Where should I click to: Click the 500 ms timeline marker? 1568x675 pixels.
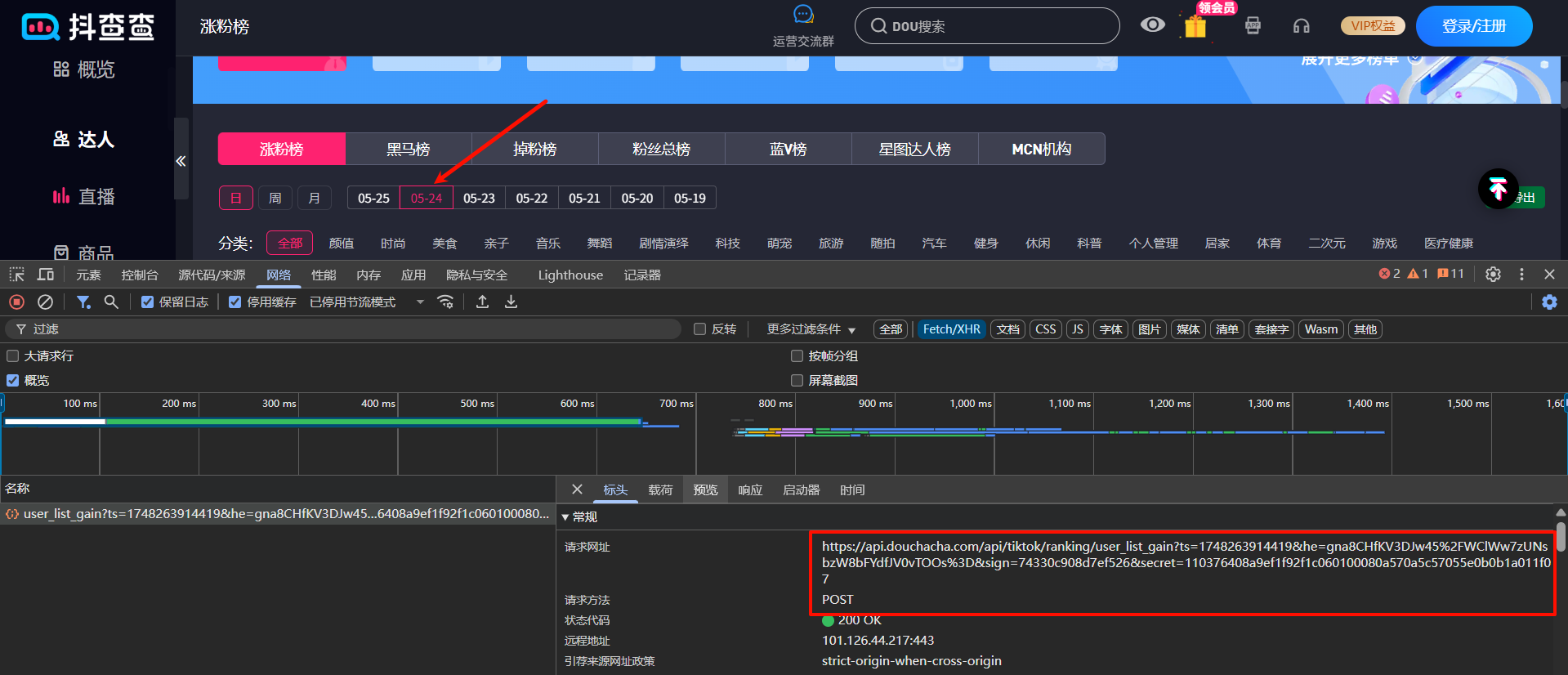pos(477,403)
